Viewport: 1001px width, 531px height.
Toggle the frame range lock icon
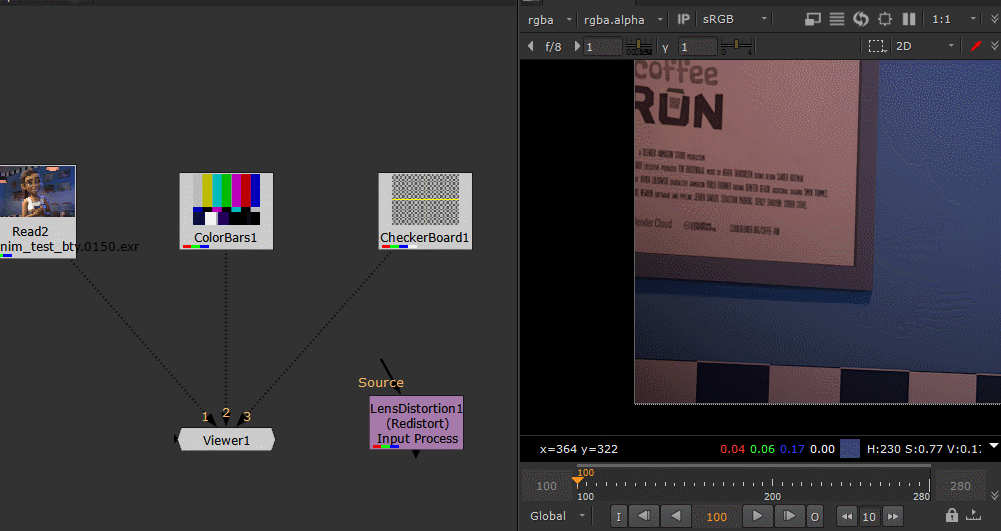[952, 515]
